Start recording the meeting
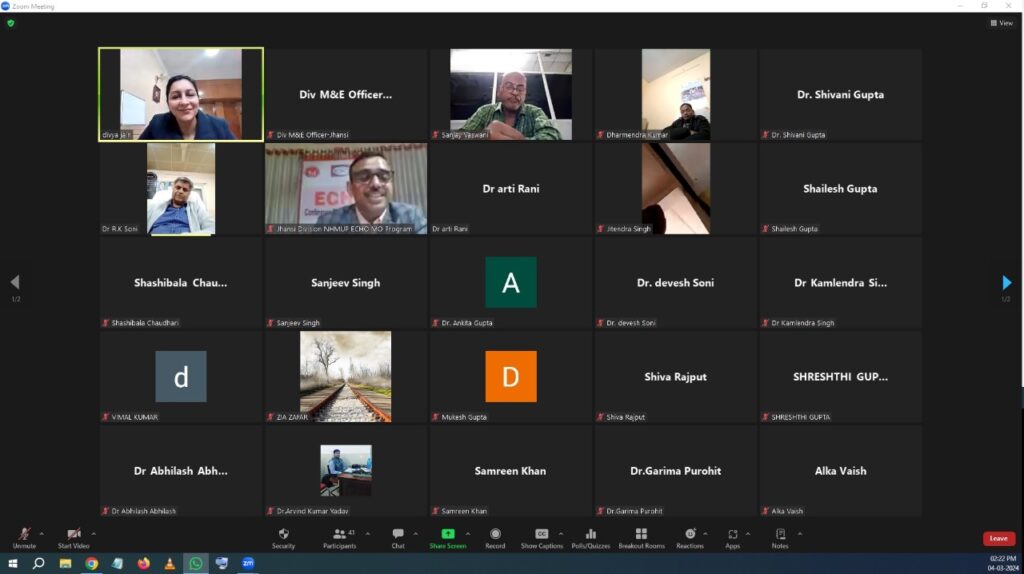 coord(495,536)
